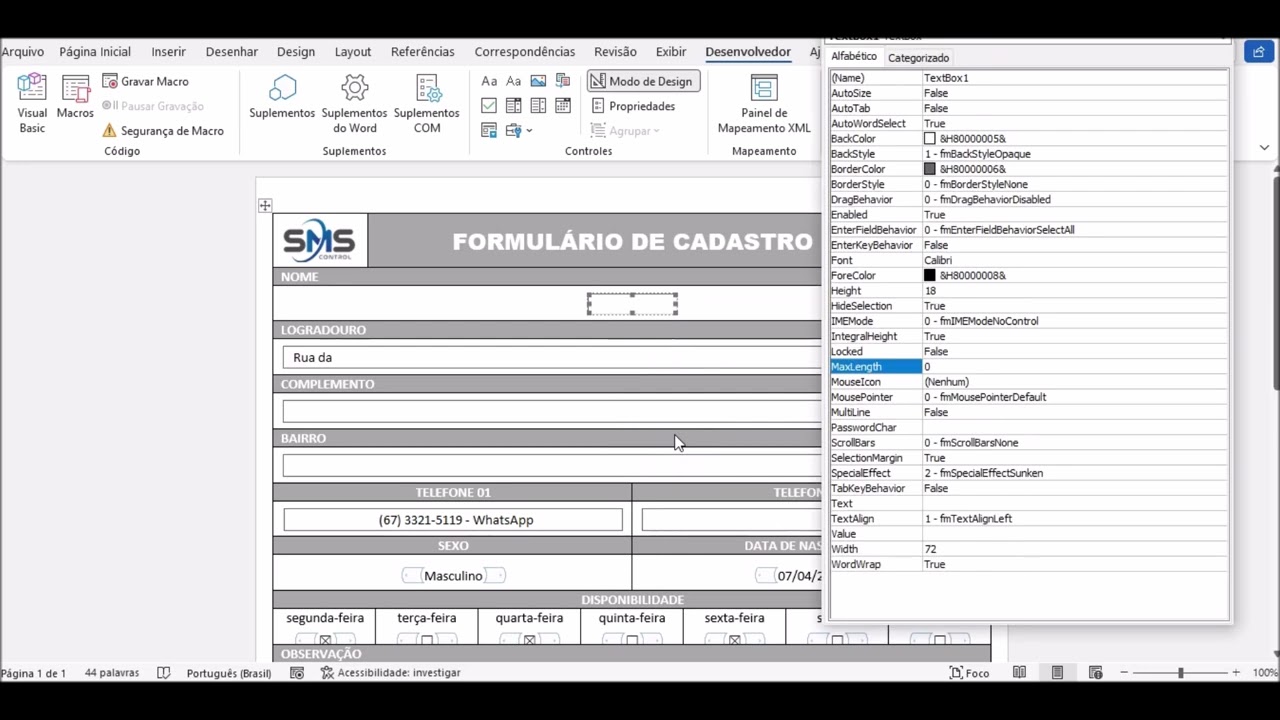Select the PasswordChar property row
Screen dimensions: 1280x720
pos(1028,428)
